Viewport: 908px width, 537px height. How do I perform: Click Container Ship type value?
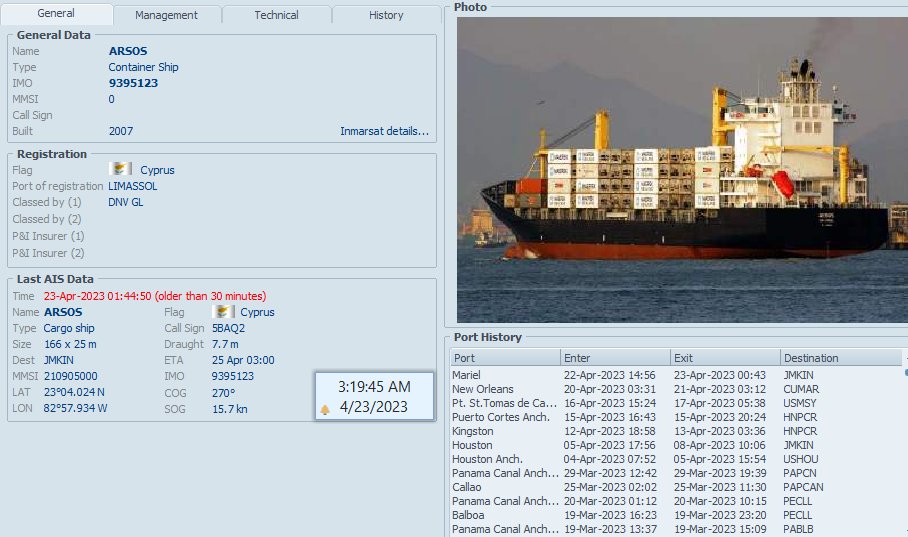tap(143, 67)
